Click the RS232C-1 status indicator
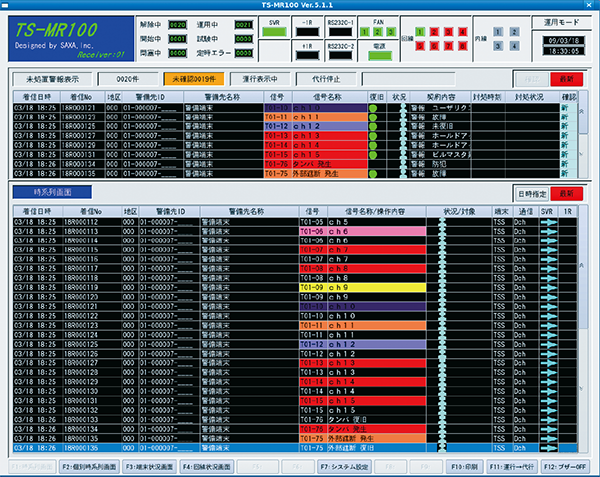Image resolution: width=600 pixels, height=477 pixels. [x=341, y=32]
